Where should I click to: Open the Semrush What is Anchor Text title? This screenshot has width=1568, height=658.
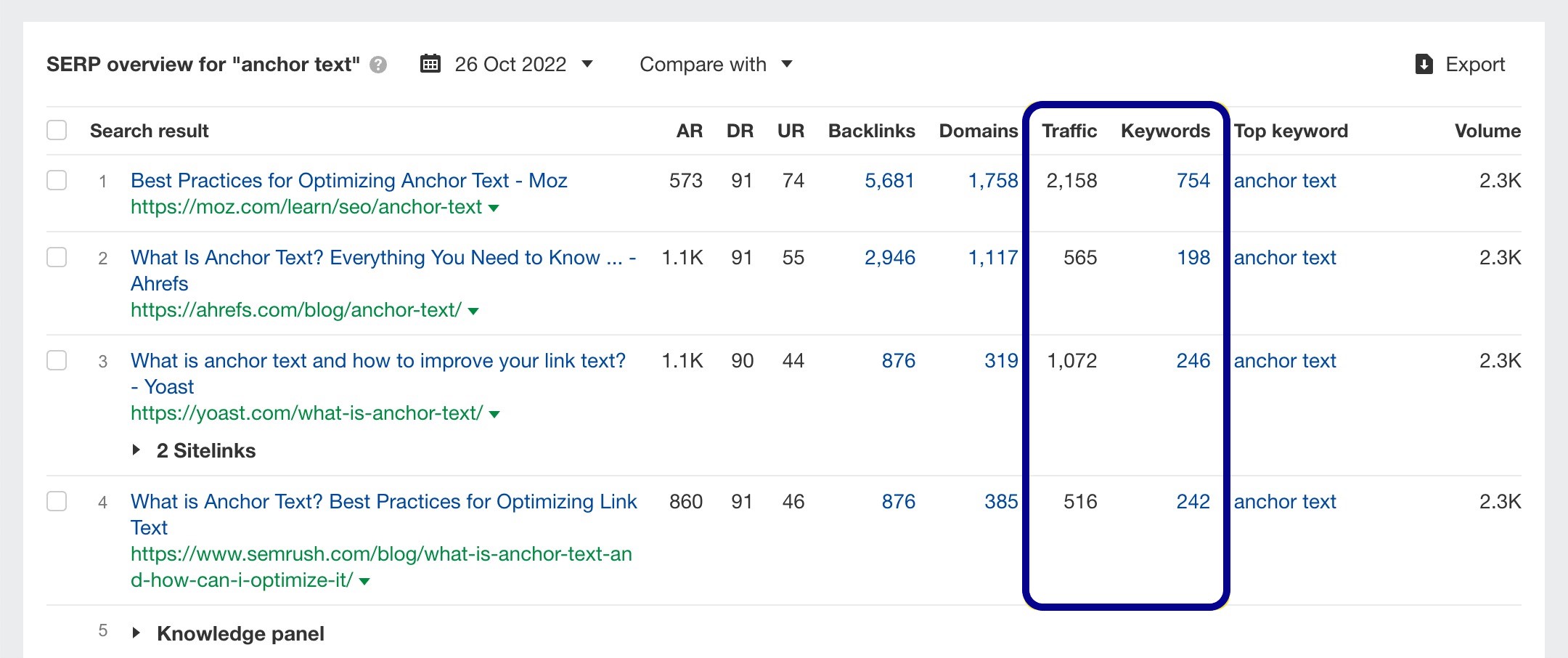(383, 514)
